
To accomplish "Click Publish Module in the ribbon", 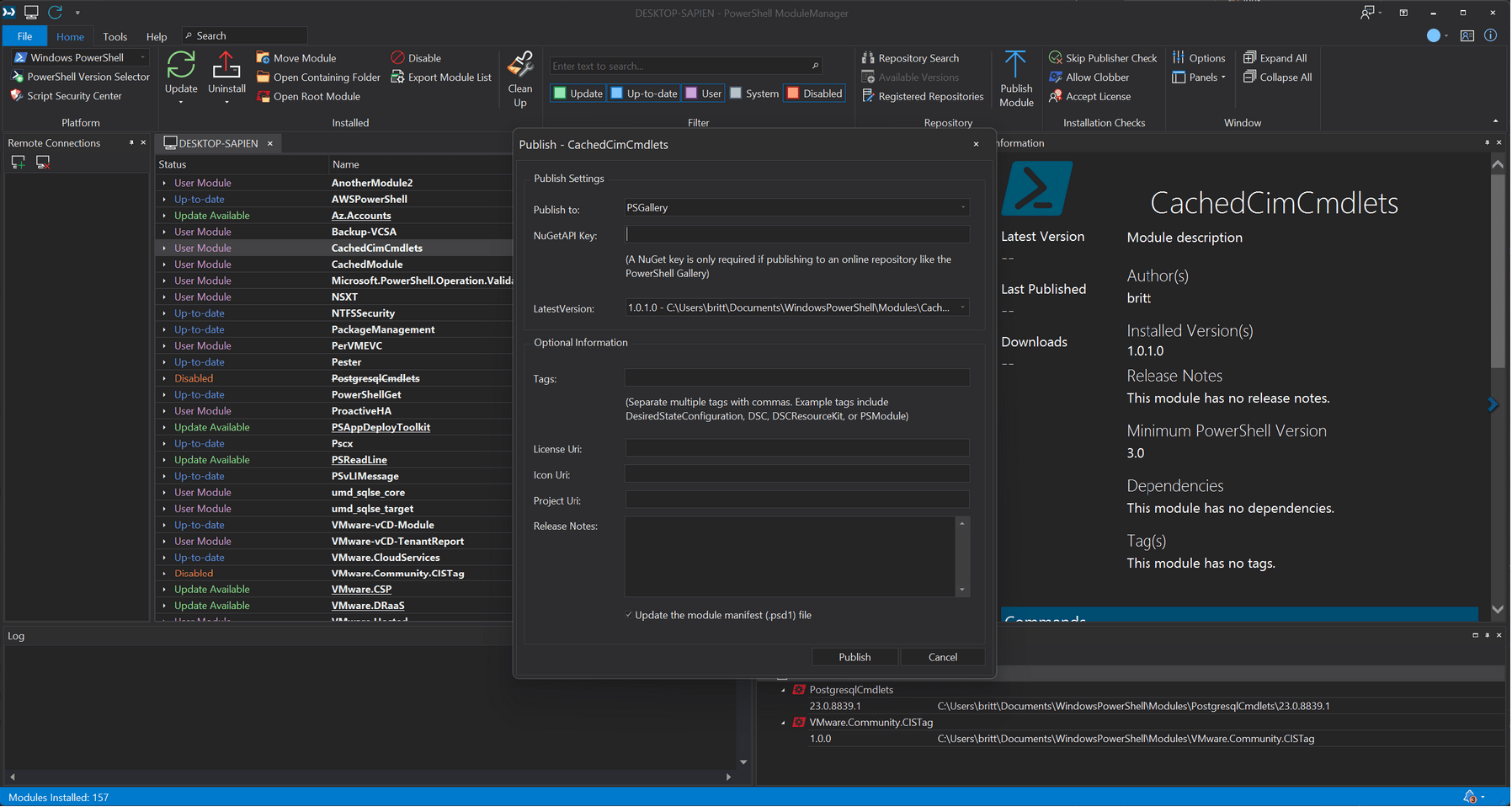I will (x=1016, y=79).
